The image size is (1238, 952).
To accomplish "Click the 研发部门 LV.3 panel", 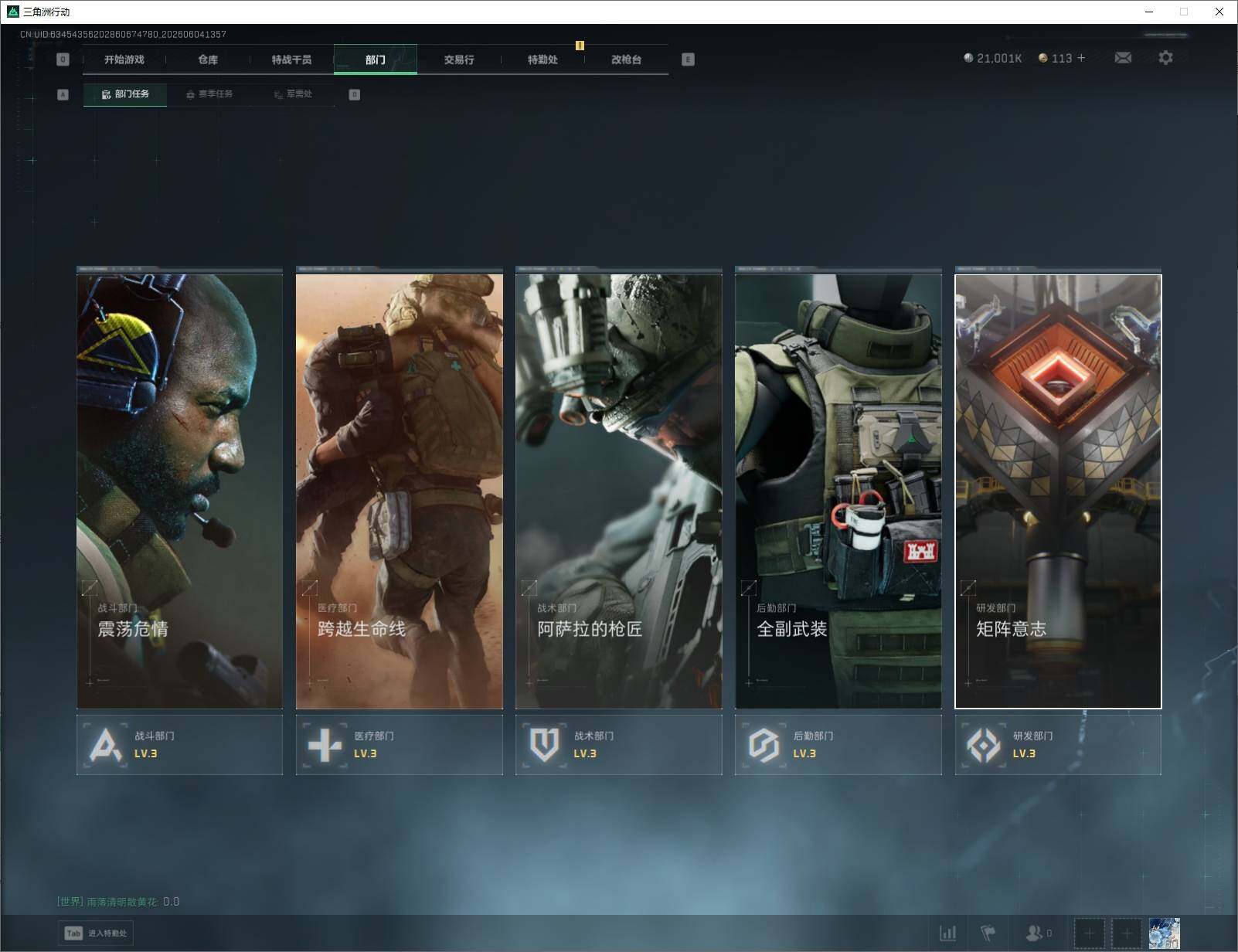I will [x=1058, y=745].
